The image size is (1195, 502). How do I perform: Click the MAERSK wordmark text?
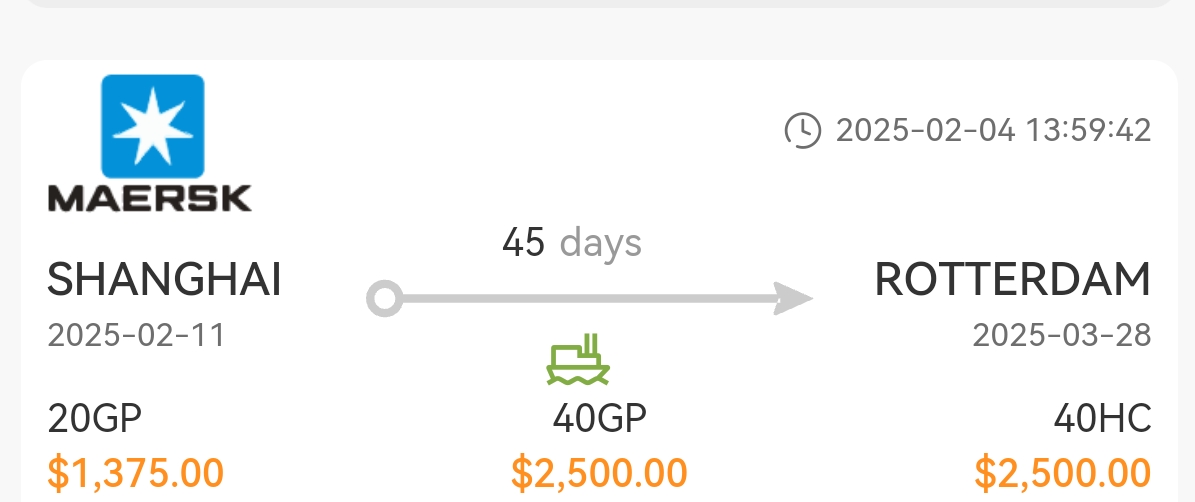coord(149,198)
